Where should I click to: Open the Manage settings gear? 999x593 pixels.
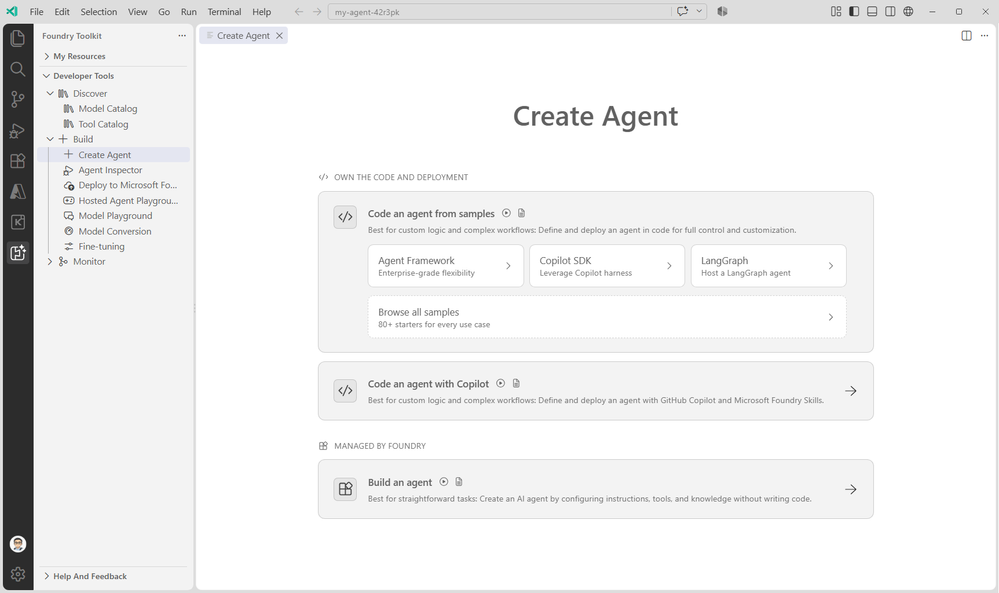pyautogui.click(x=18, y=574)
